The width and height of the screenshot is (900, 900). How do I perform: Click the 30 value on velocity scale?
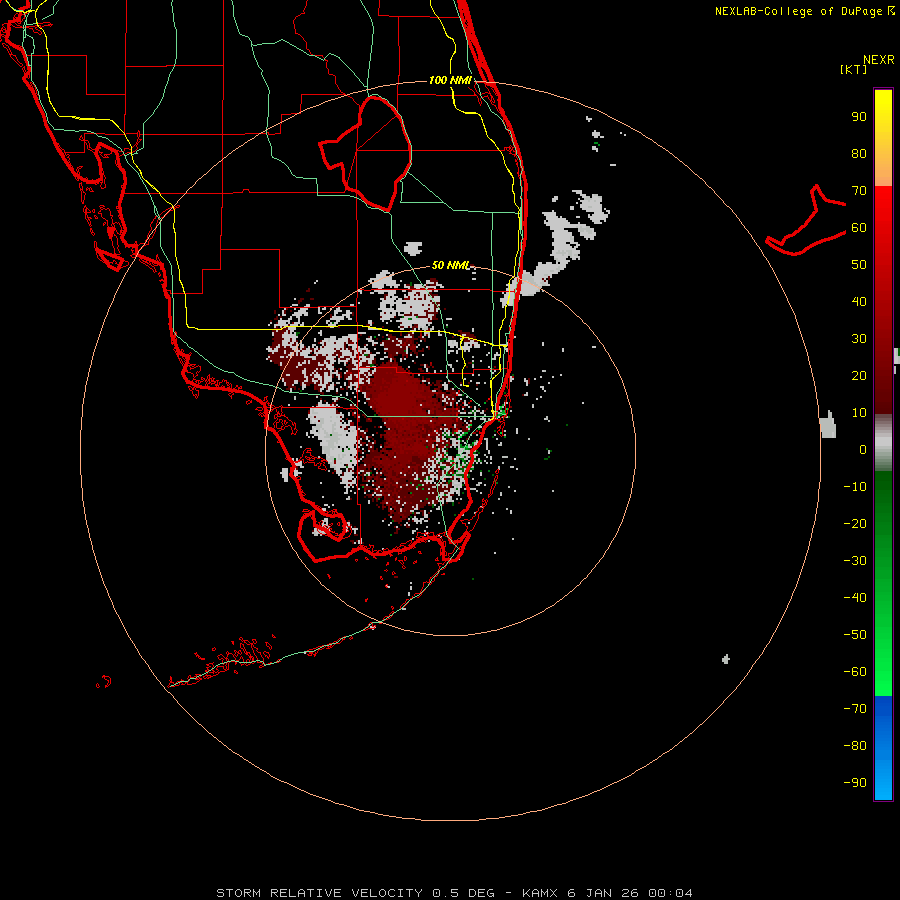(859, 339)
